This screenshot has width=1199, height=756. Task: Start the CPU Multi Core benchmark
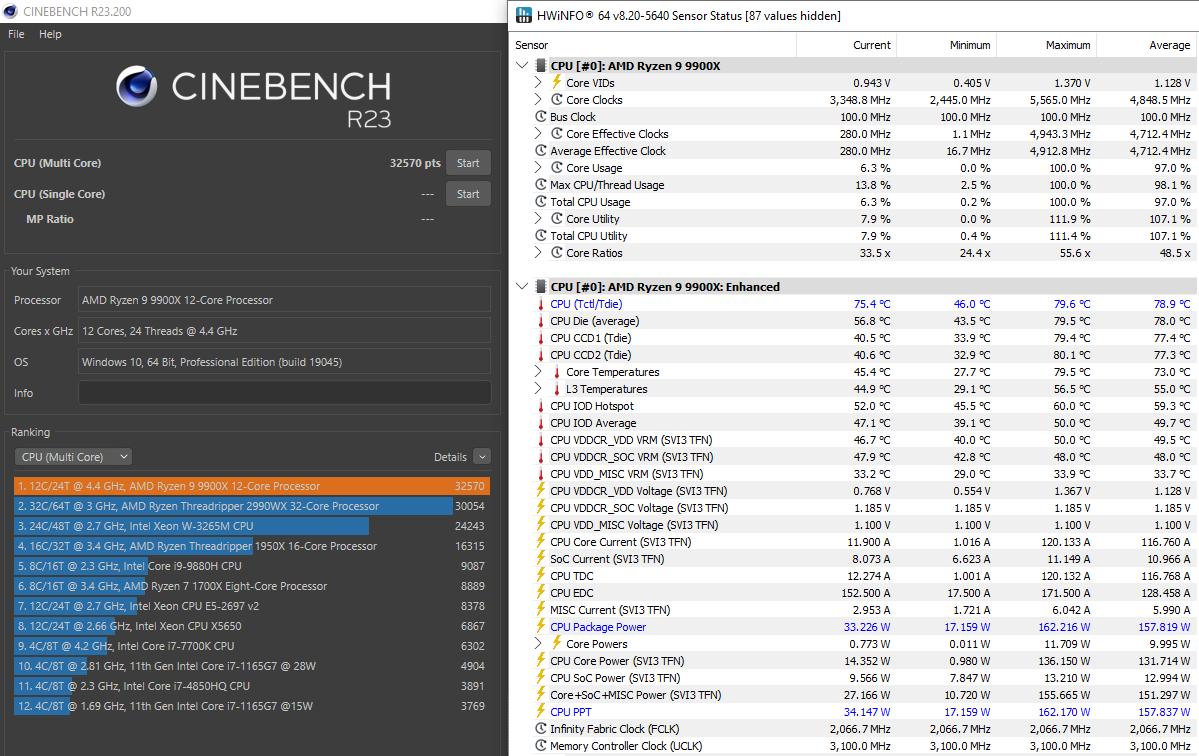pos(468,163)
